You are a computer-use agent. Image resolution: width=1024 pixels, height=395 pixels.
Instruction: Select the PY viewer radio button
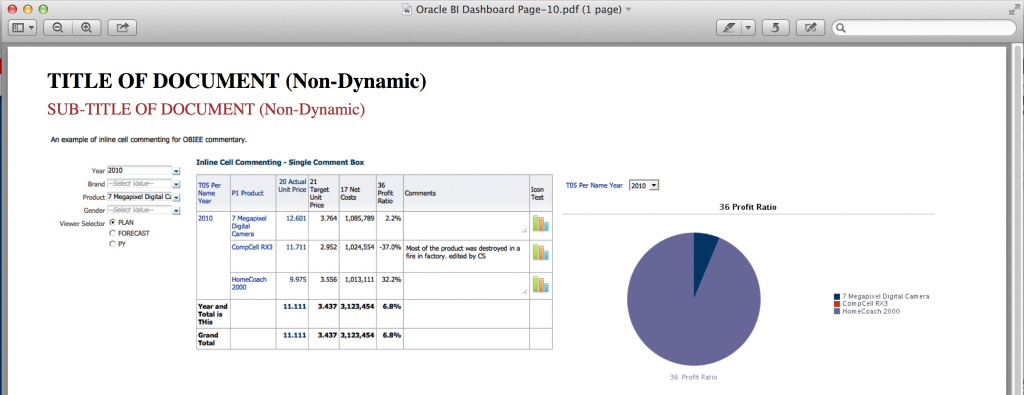pos(113,244)
